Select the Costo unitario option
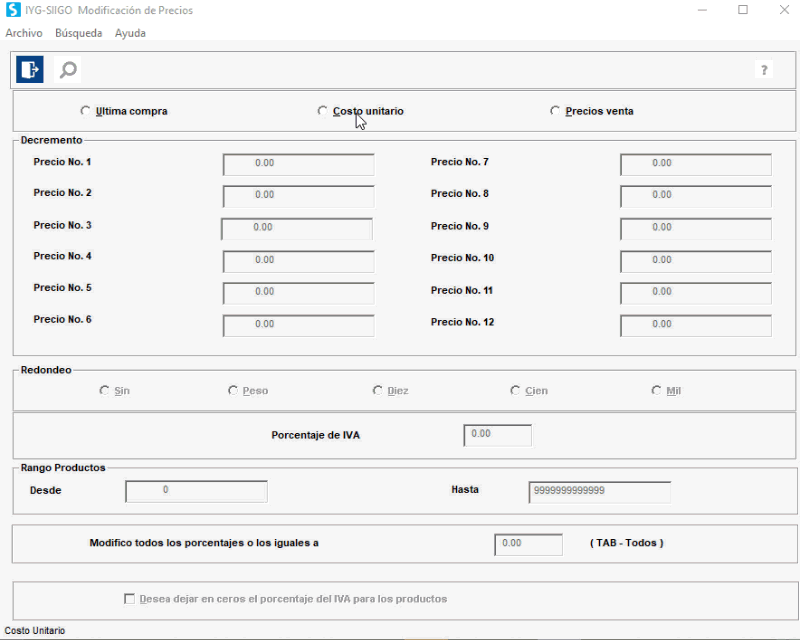The width and height of the screenshot is (800, 640). click(323, 111)
